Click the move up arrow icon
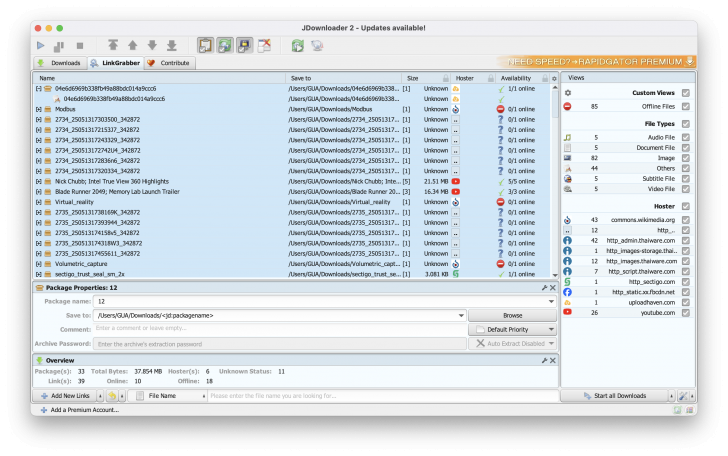728x456 pixels. (x=133, y=45)
